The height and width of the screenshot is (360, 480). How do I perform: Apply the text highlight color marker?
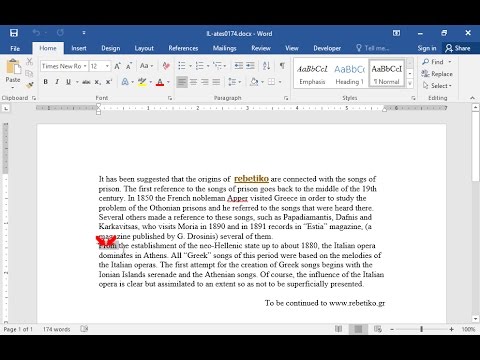(x=142, y=82)
